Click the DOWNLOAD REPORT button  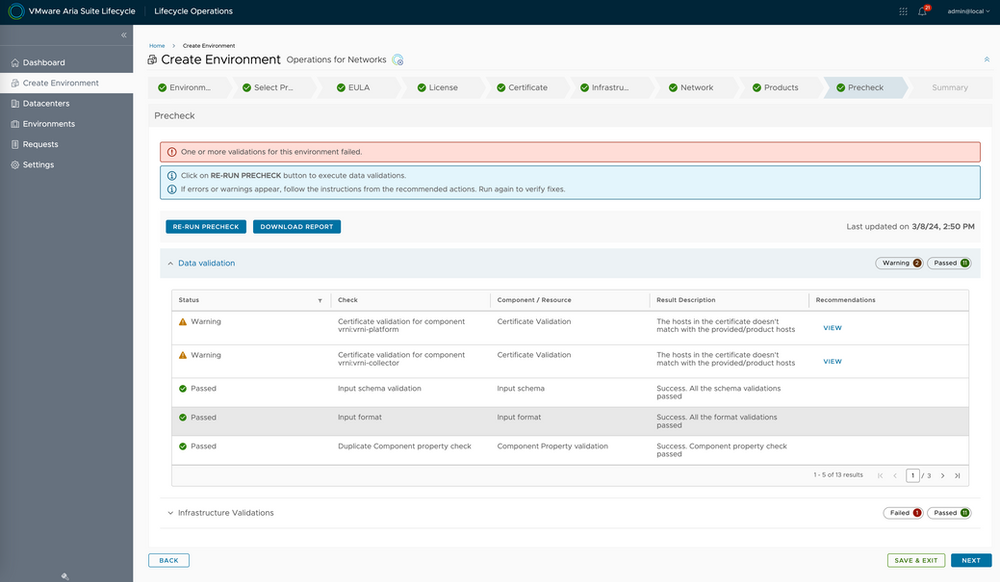297,227
